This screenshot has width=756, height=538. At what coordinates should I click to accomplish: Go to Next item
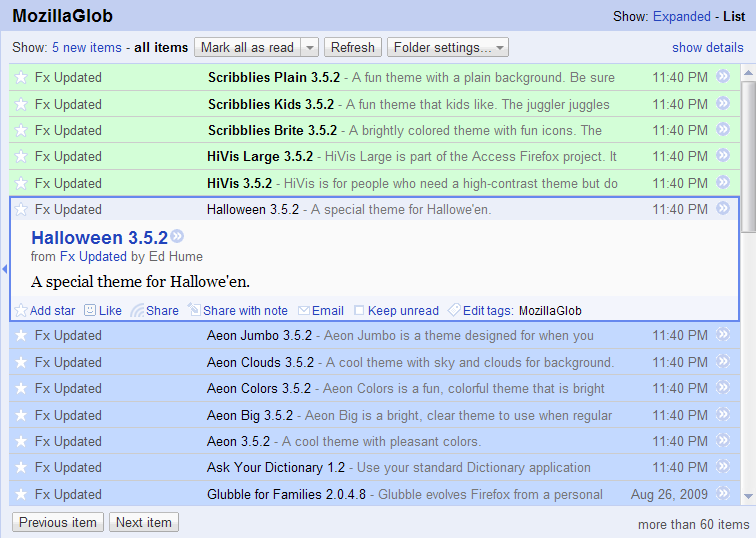pos(144,522)
